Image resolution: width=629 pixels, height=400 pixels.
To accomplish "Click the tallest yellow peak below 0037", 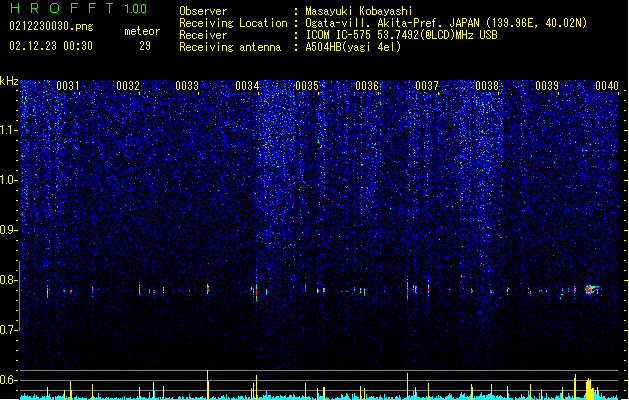I will click(x=408, y=386).
